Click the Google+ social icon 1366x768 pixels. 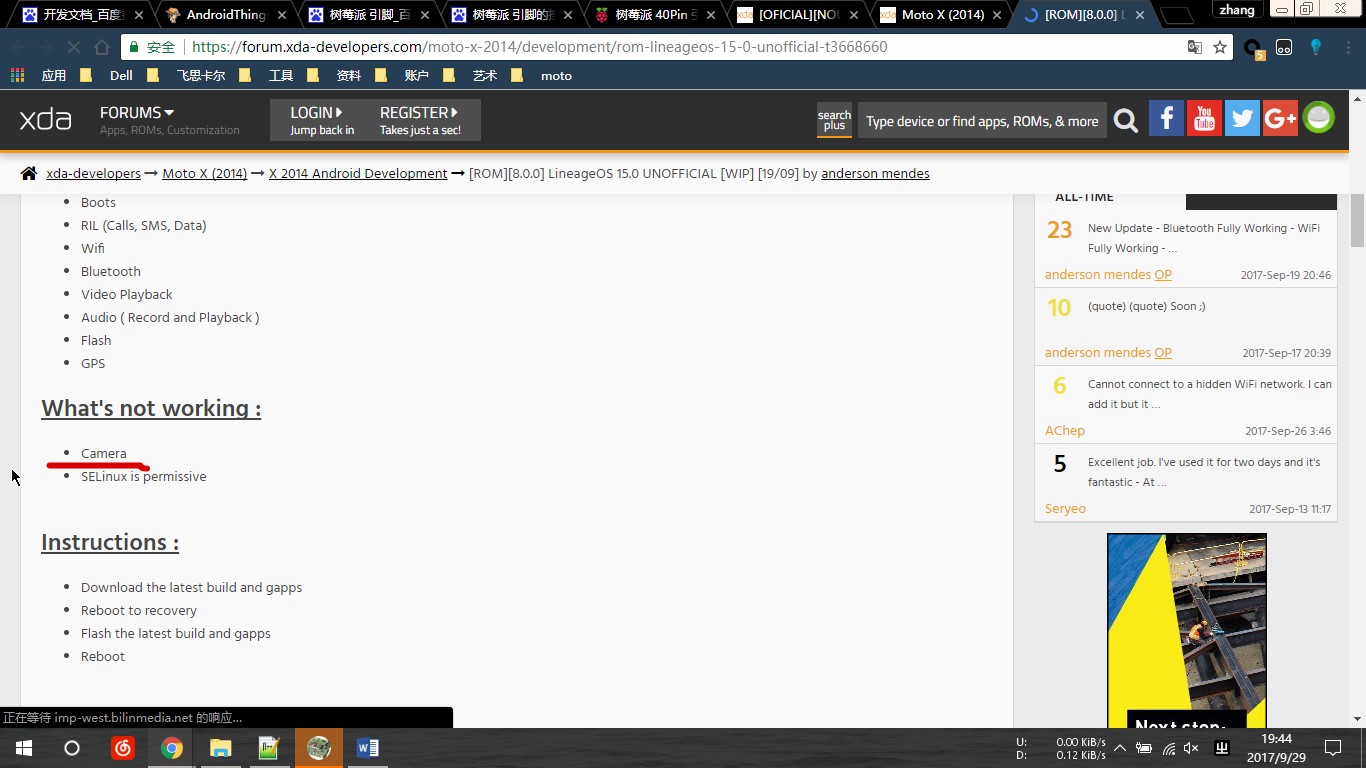tap(1280, 119)
